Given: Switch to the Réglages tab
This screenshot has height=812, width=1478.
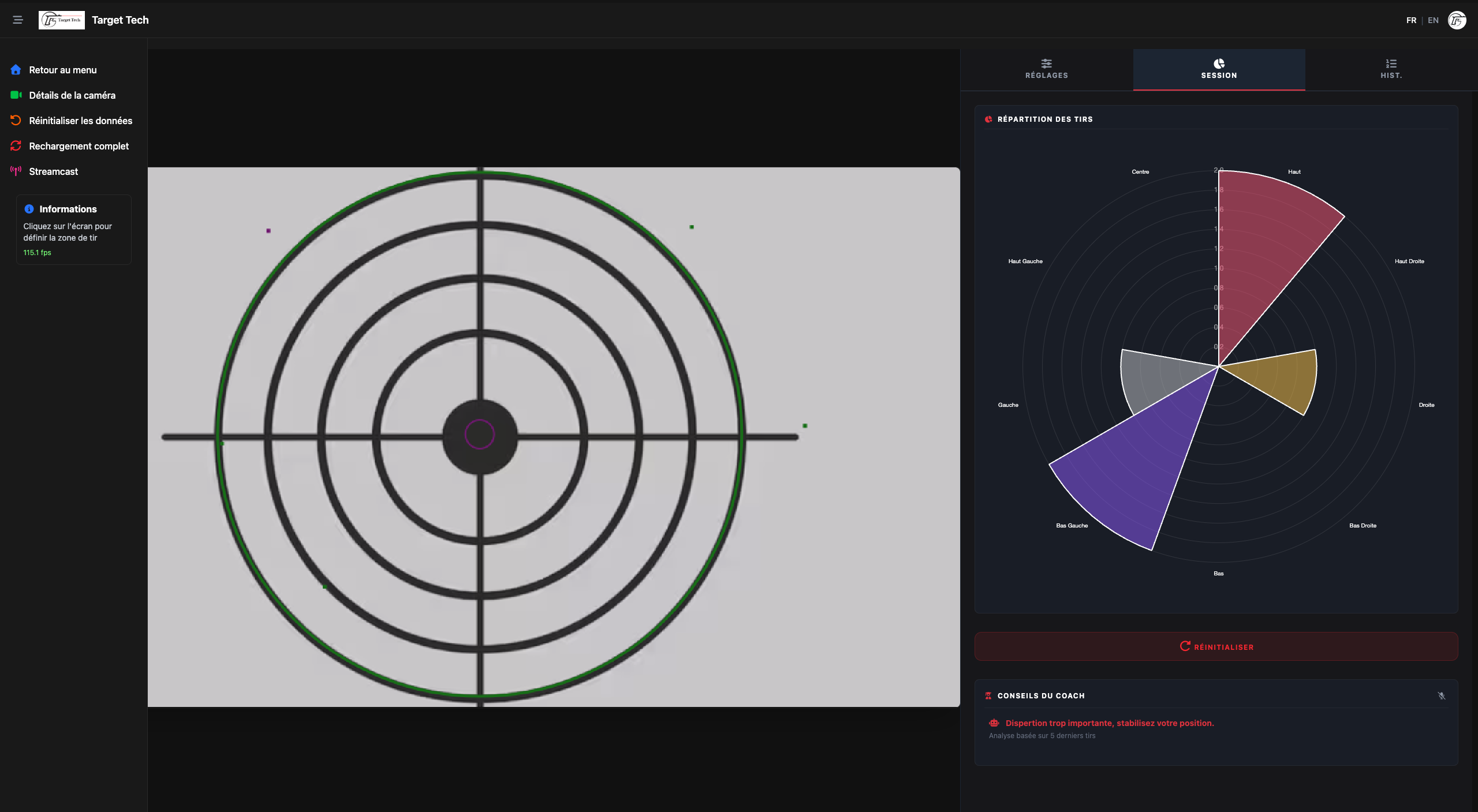Looking at the screenshot, I should click(1046, 69).
